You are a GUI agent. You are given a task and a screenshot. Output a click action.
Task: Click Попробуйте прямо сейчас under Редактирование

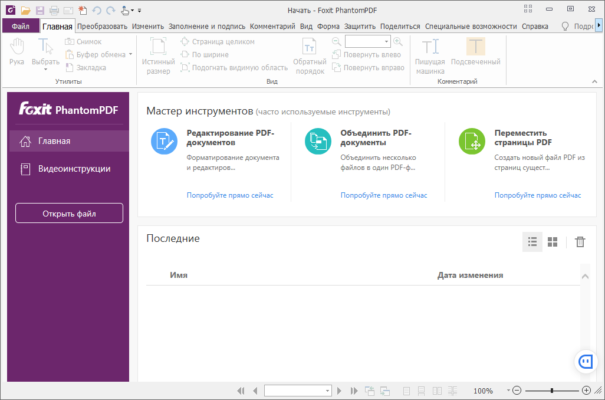[230, 195]
